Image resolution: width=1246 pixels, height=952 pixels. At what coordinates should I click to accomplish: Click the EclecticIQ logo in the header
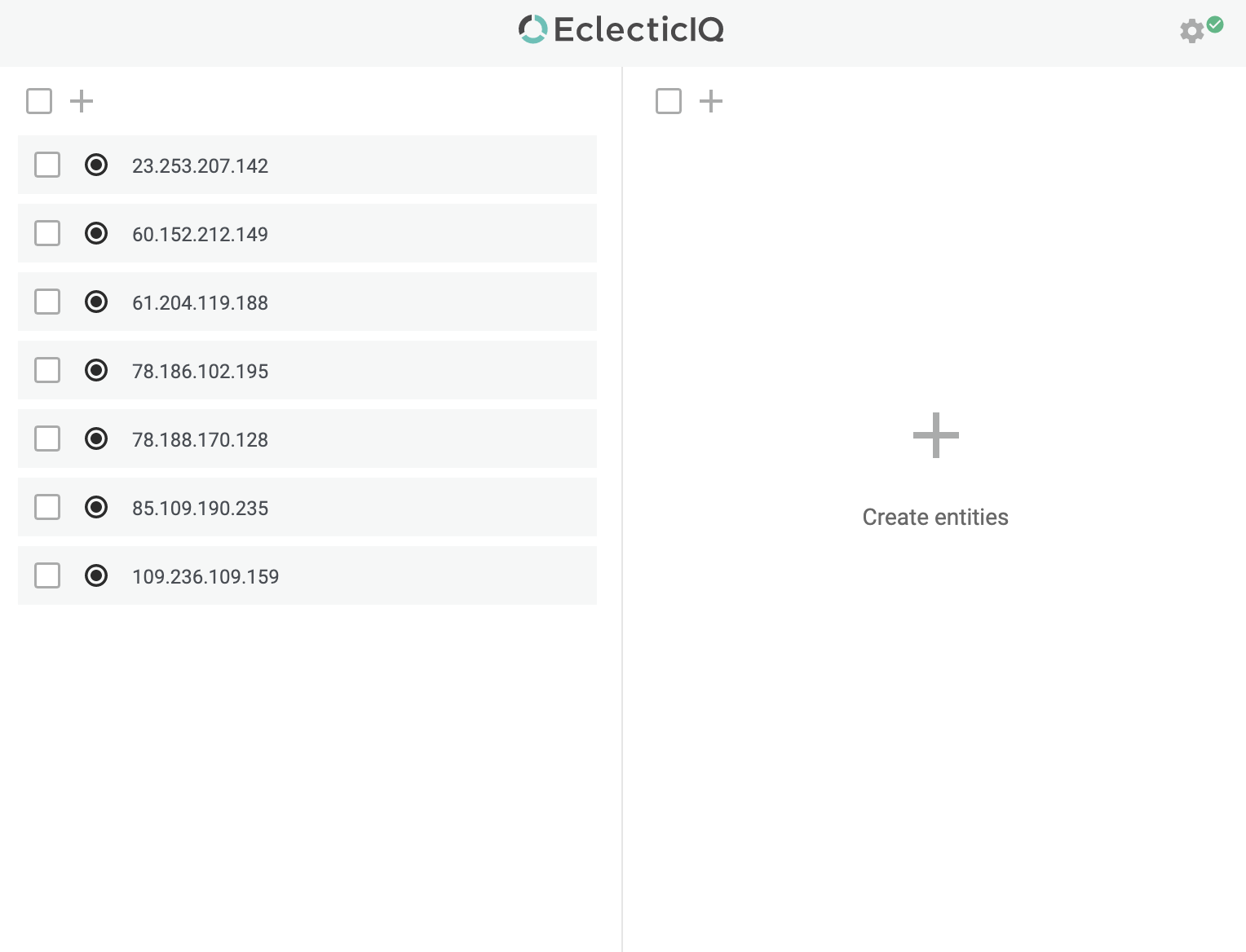tap(621, 29)
